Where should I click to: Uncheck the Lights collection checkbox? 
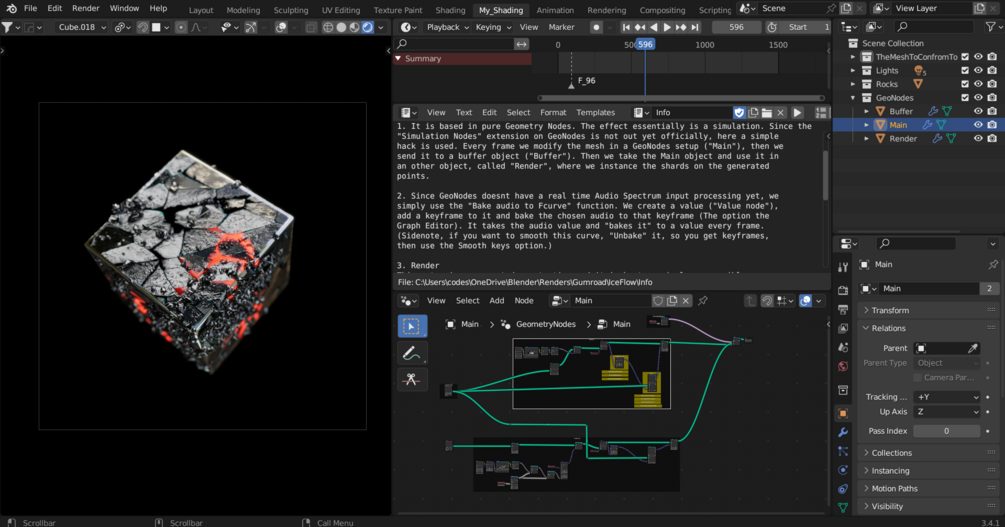click(x=965, y=70)
